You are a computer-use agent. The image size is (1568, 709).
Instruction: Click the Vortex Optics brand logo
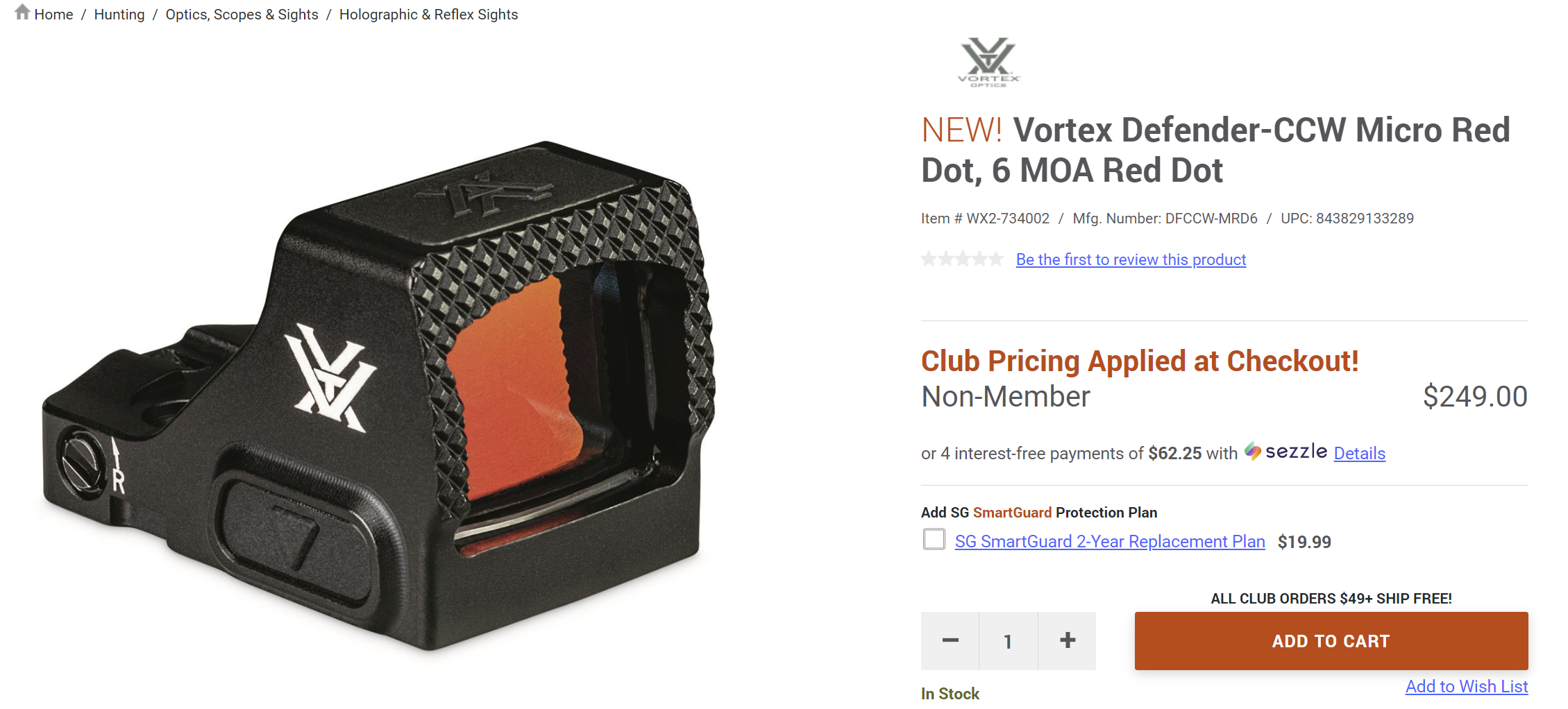[x=988, y=62]
